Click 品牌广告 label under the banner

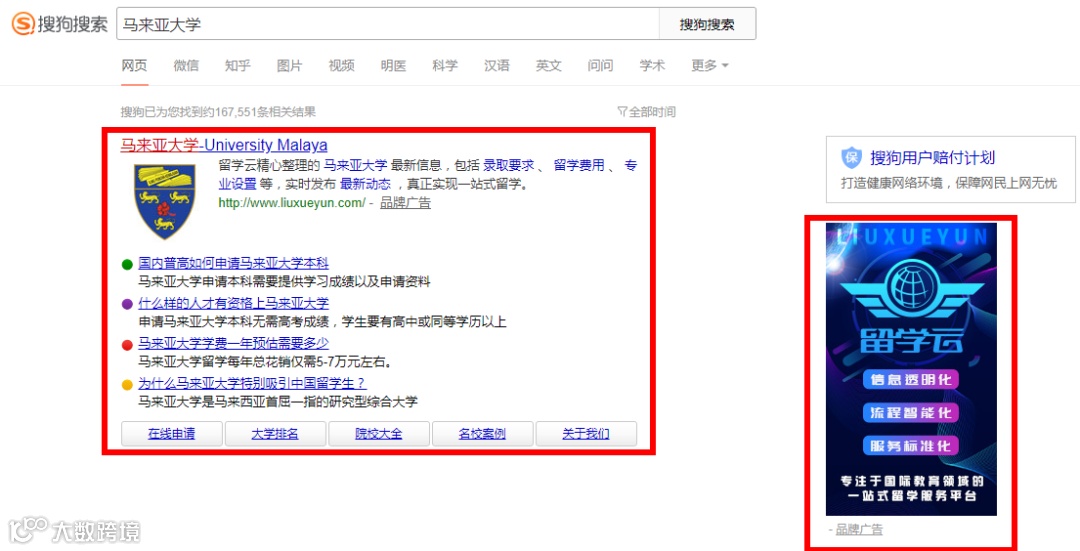click(x=859, y=530)
